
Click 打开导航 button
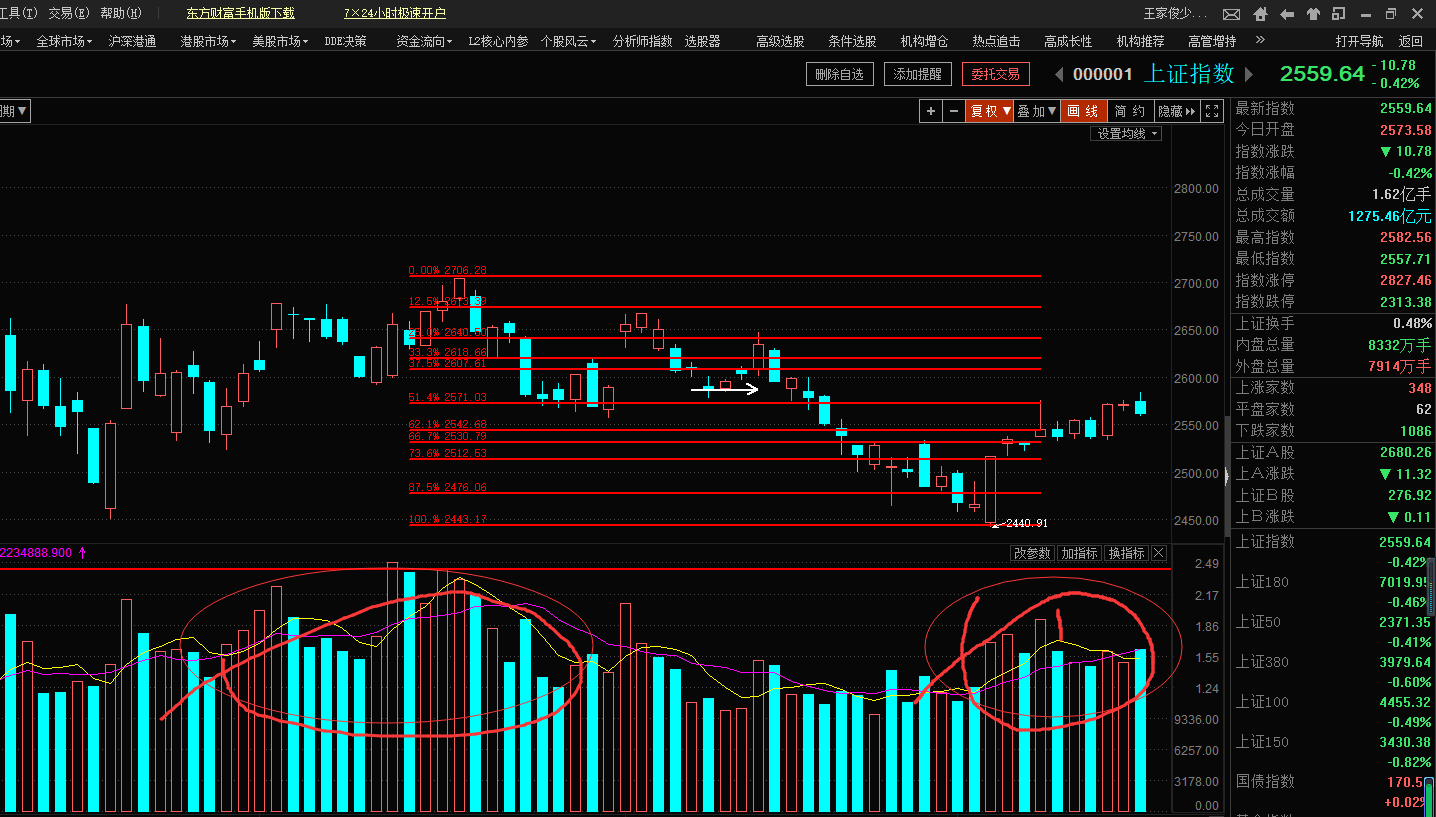(x=1360, y=41)
